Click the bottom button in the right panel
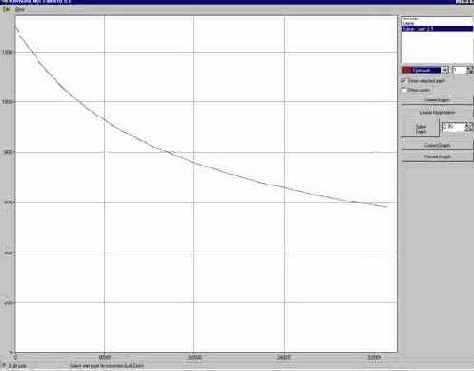 click(x=437, y=156)
